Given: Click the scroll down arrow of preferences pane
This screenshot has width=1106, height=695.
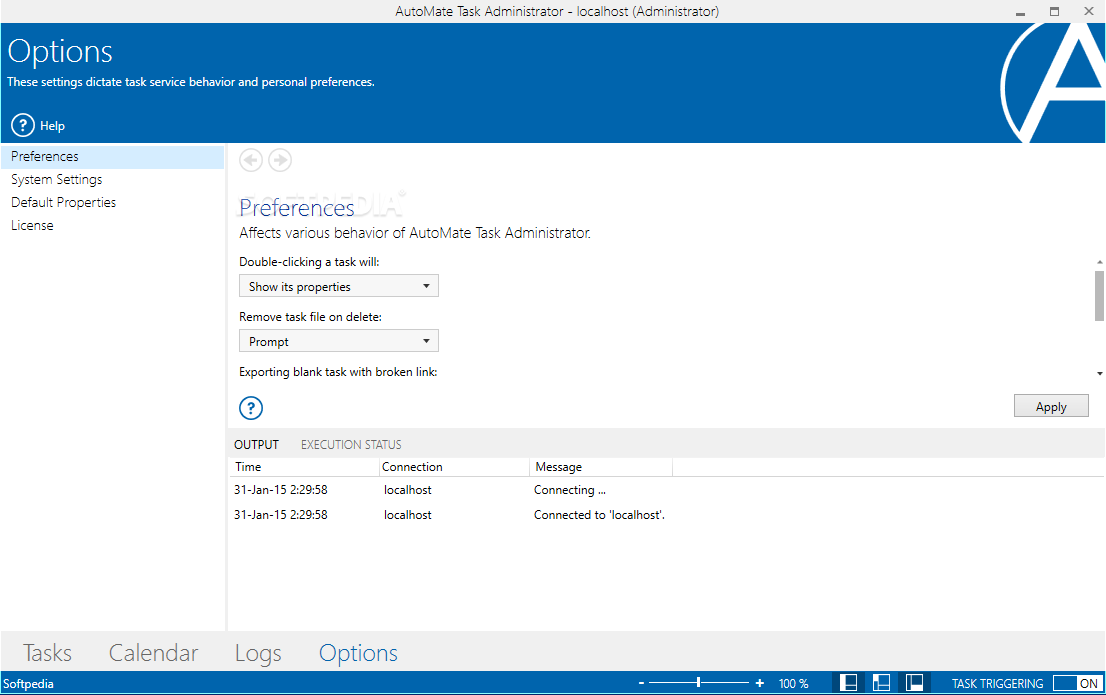Looking at the screenshot, I should pos(1100,373).
